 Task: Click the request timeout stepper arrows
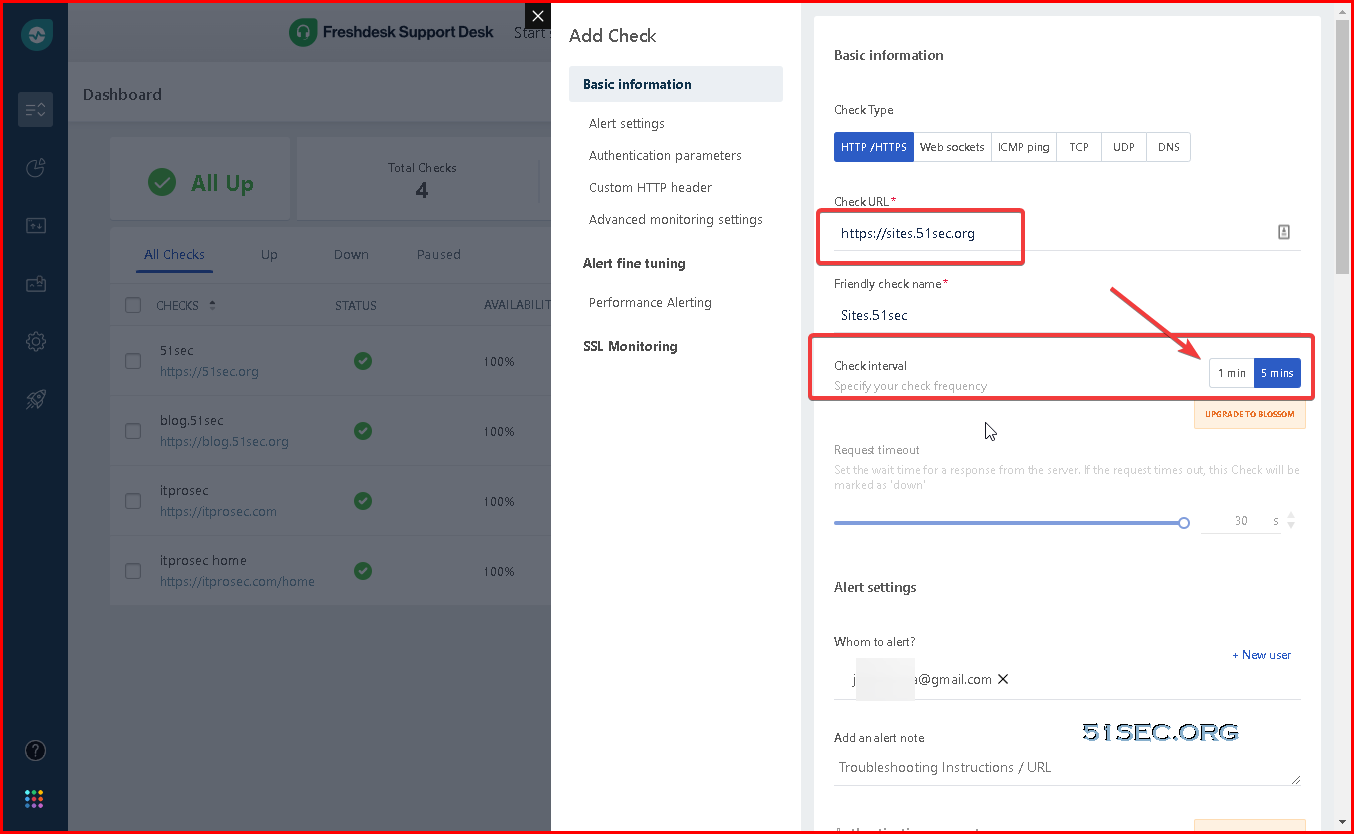click(1291, 521)
